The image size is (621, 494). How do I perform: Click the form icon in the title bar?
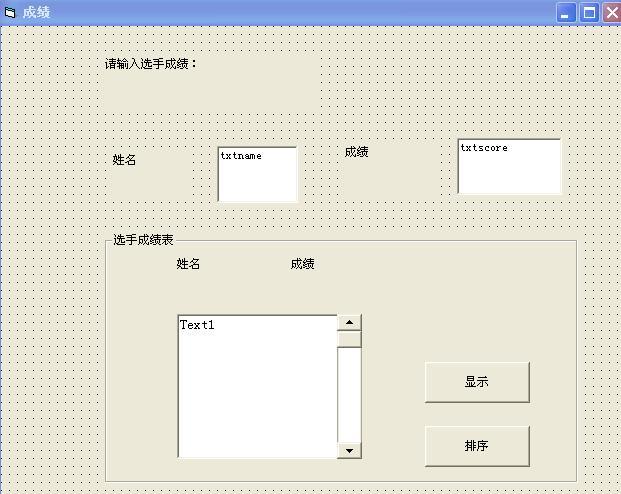(10, 13)
